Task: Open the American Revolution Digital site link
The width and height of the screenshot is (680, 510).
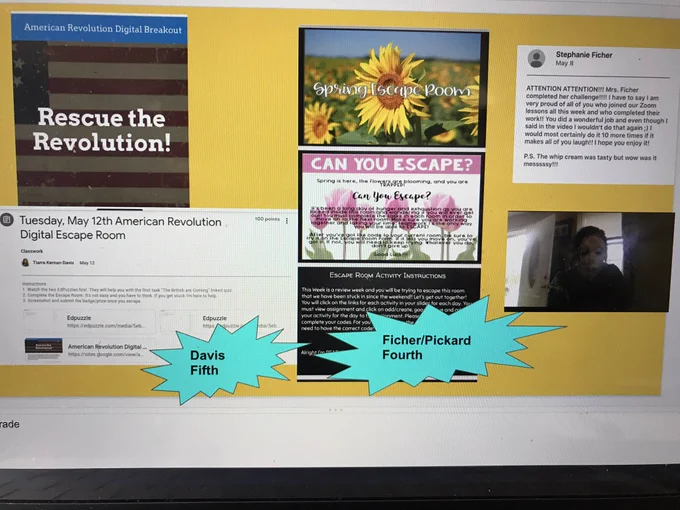Action: (107, 350)
